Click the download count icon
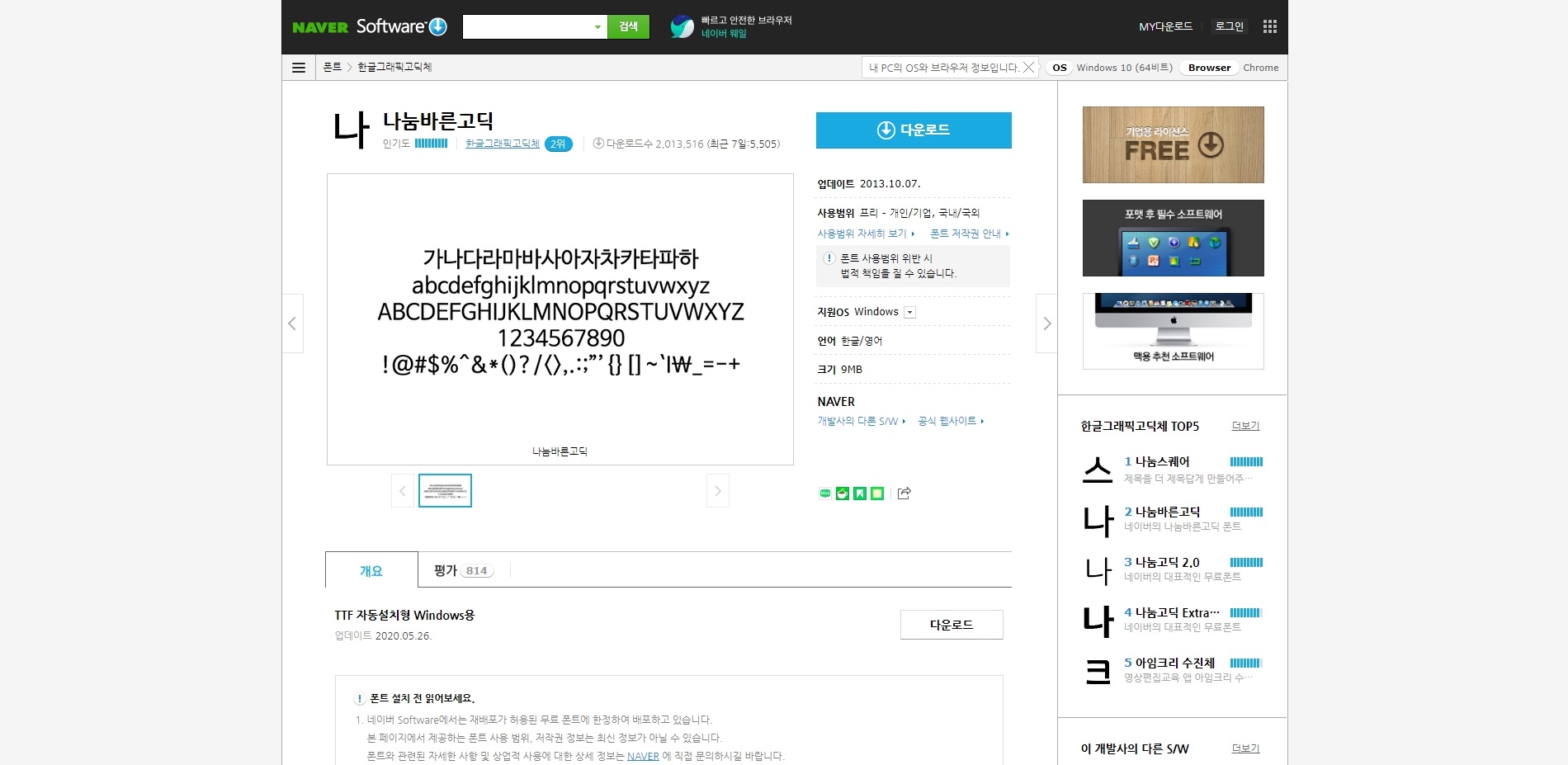The image size is (1568, 765). (x=598, y=144)
